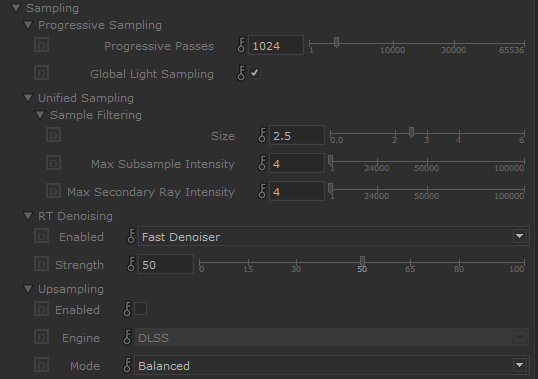Click the keyframe icon for Max Secondary Ray Intensity

(262, 191)
